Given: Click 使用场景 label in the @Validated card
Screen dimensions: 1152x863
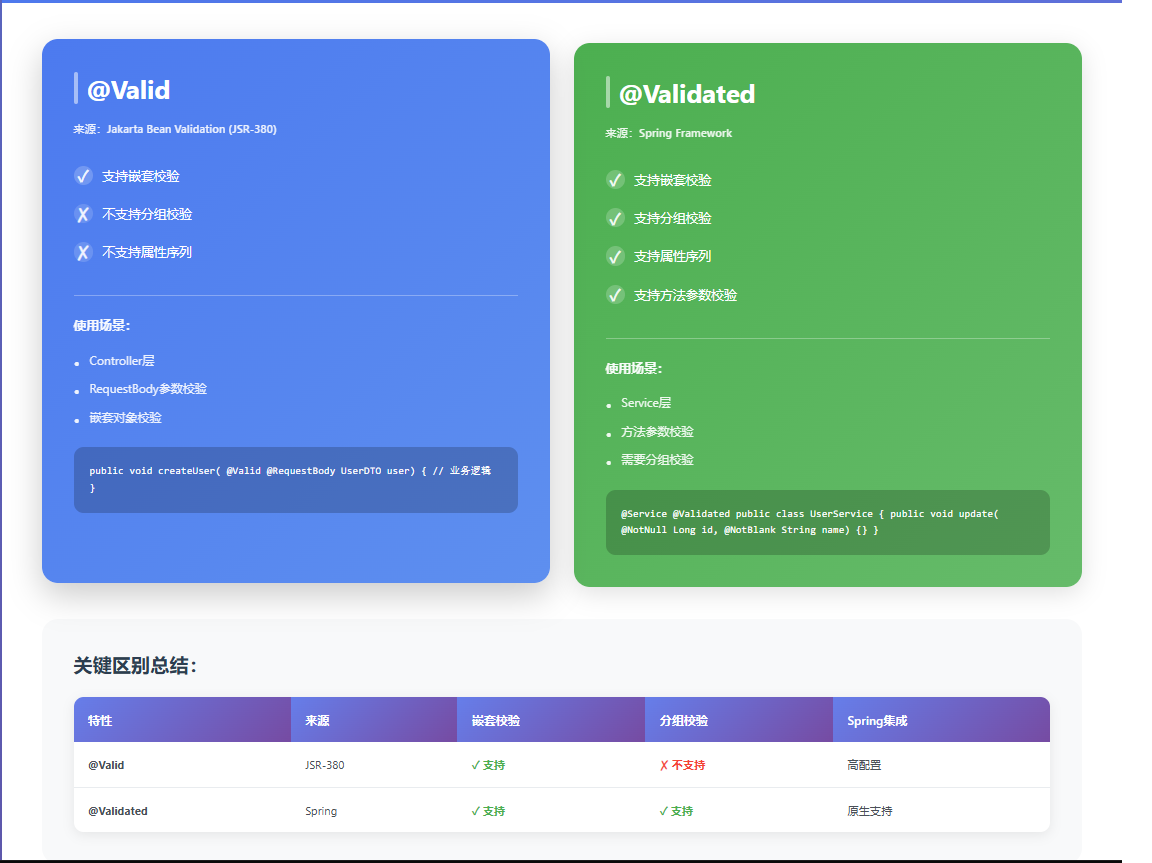Looking at the screenshot, I should 633,369.
